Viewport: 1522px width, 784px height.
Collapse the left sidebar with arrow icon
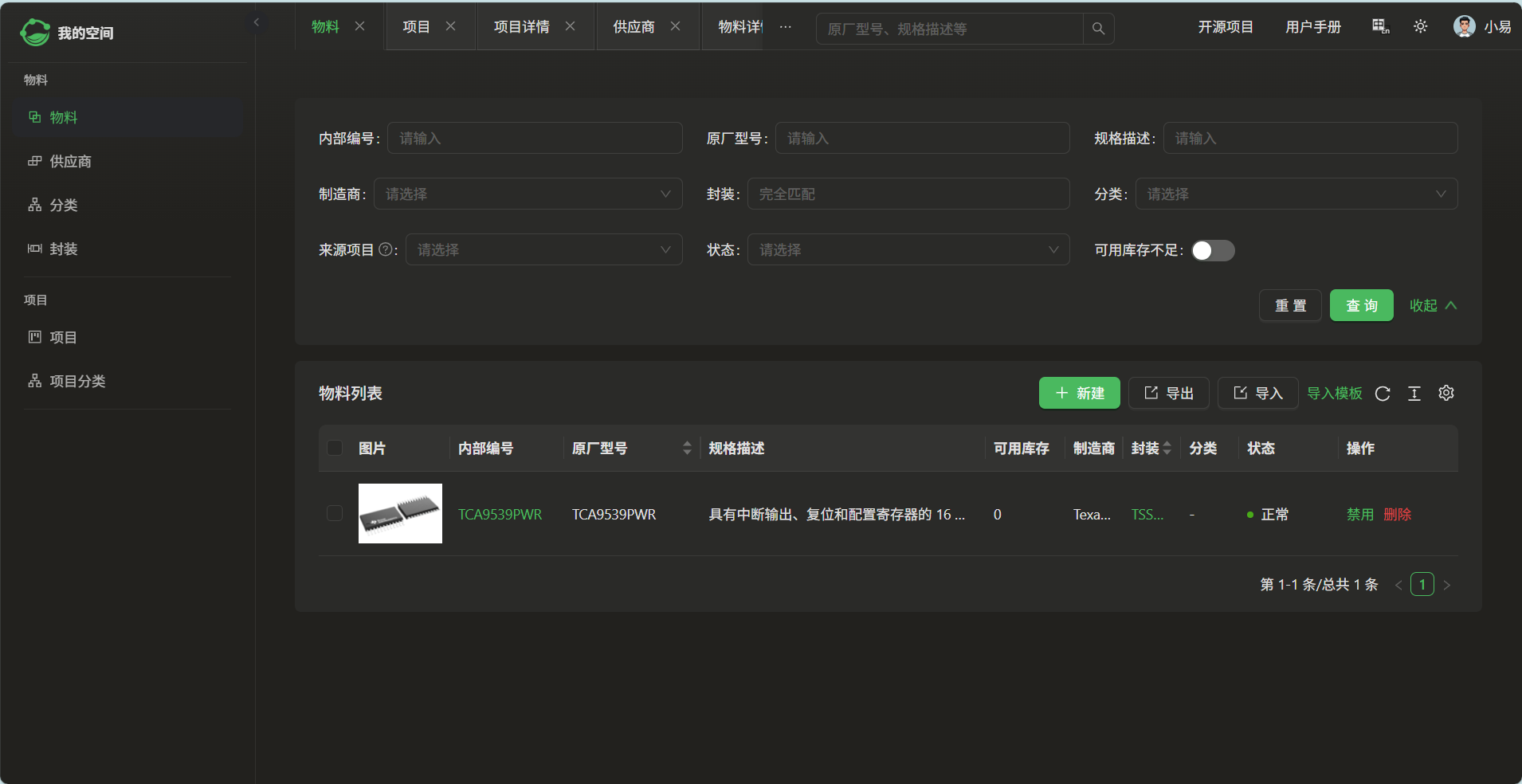click(x=256, y=22)
